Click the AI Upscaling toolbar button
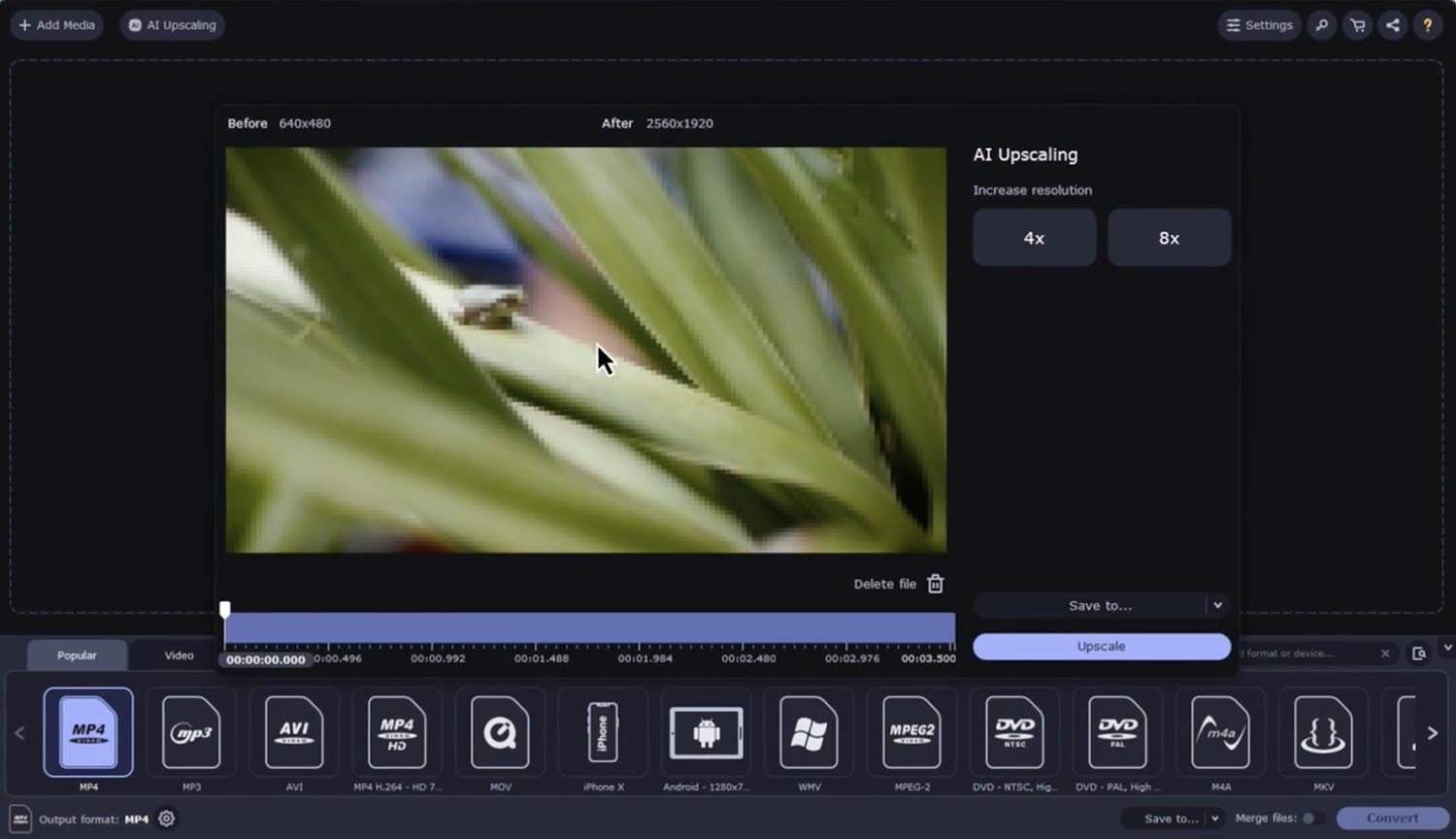 point(172,25)
